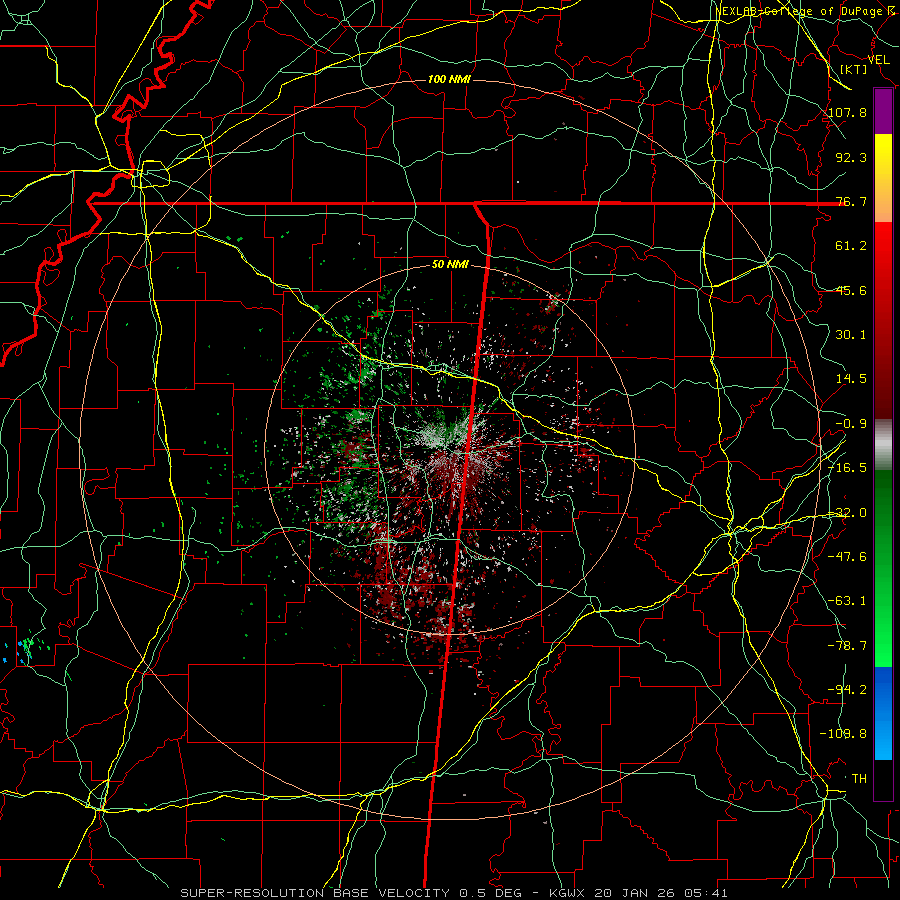900x900 pixels.
Task: Click the 107.8 value on velocity scale
Action: point(847,112)
